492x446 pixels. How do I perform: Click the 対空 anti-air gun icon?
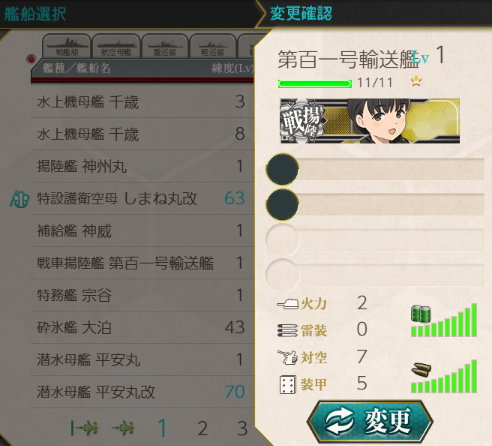287,357
